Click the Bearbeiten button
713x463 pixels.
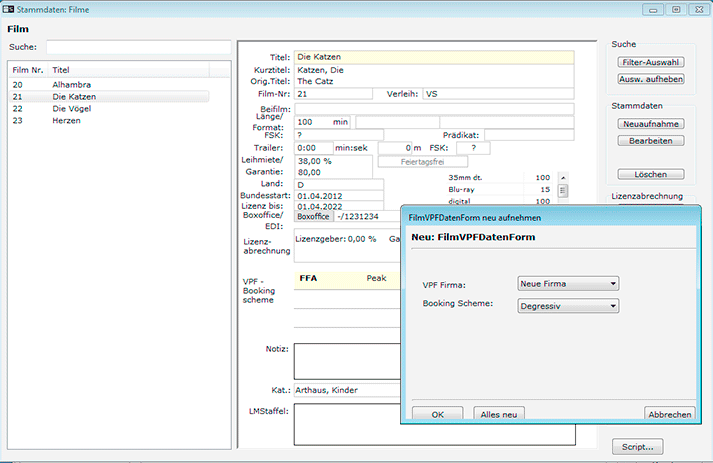click(651, 141)
